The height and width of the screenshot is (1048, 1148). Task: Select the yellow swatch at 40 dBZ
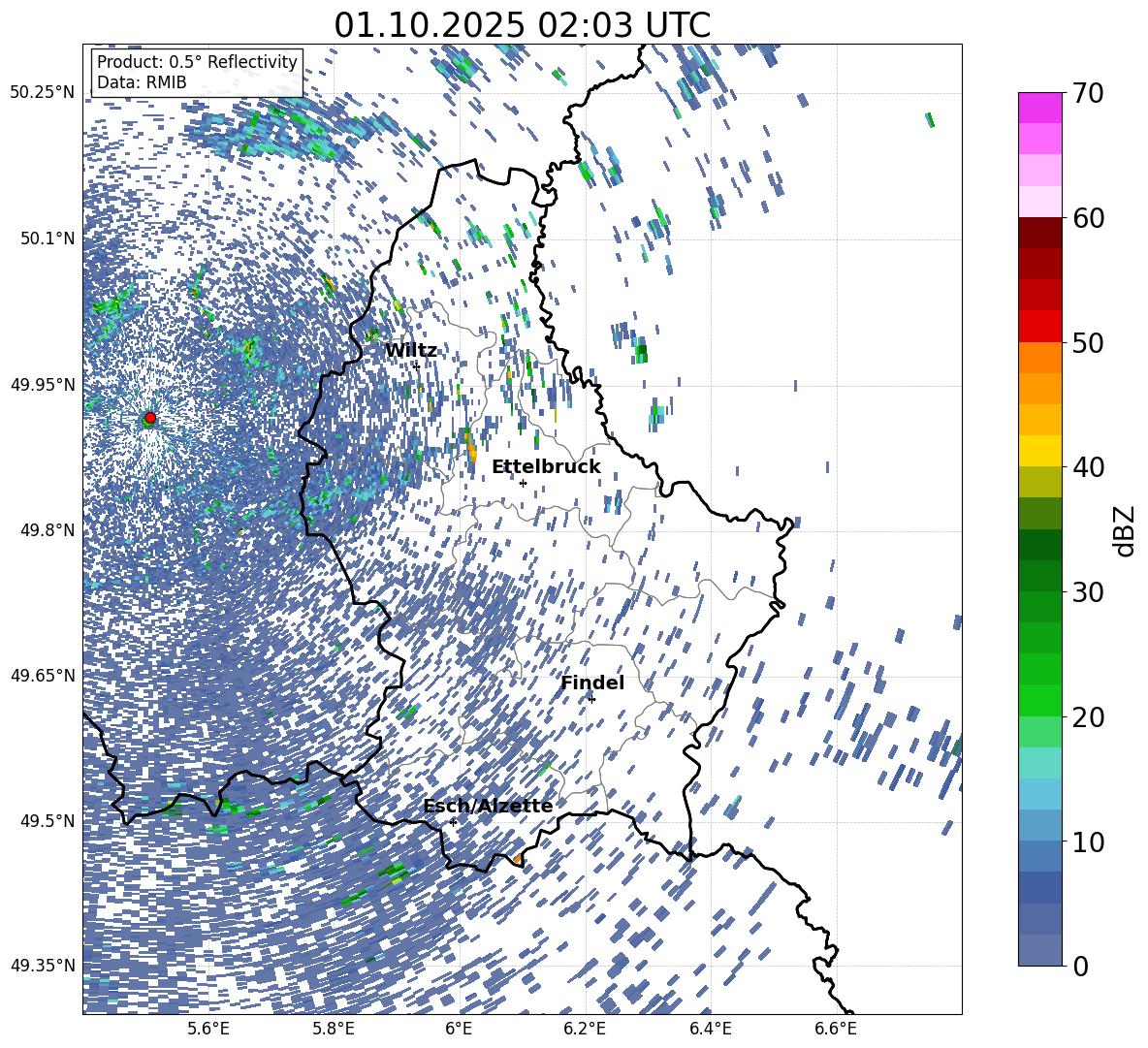pos(1039,451)
